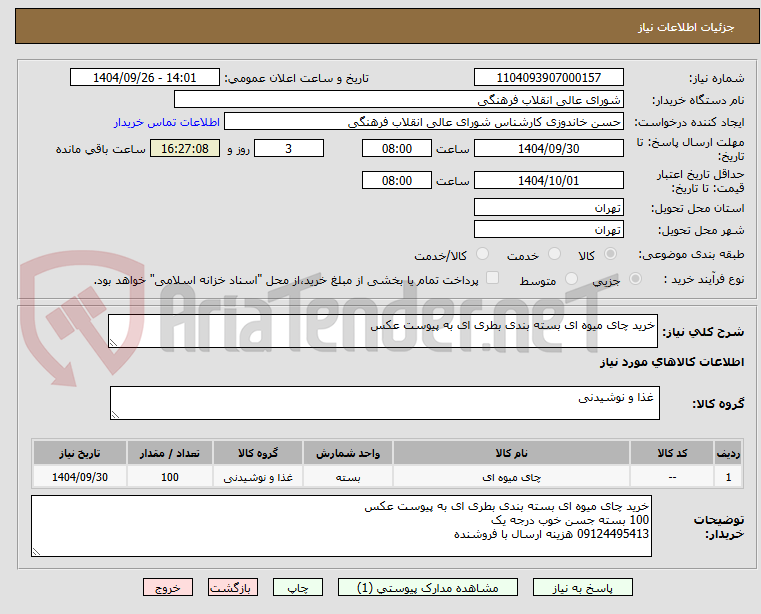Click the استان محل تحویل field
This screenshot has width=761, height=614.
point(548,208)
